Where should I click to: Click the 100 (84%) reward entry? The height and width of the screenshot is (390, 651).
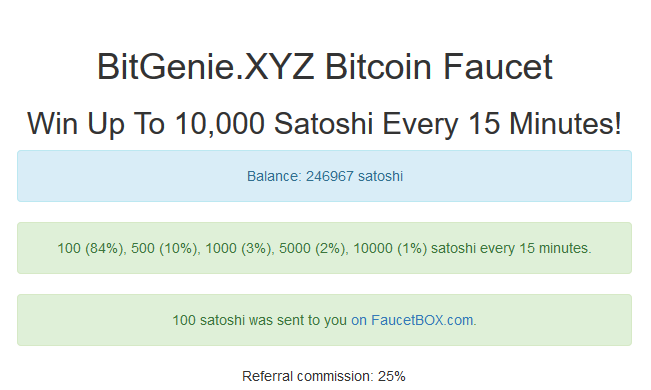point(92,248)
